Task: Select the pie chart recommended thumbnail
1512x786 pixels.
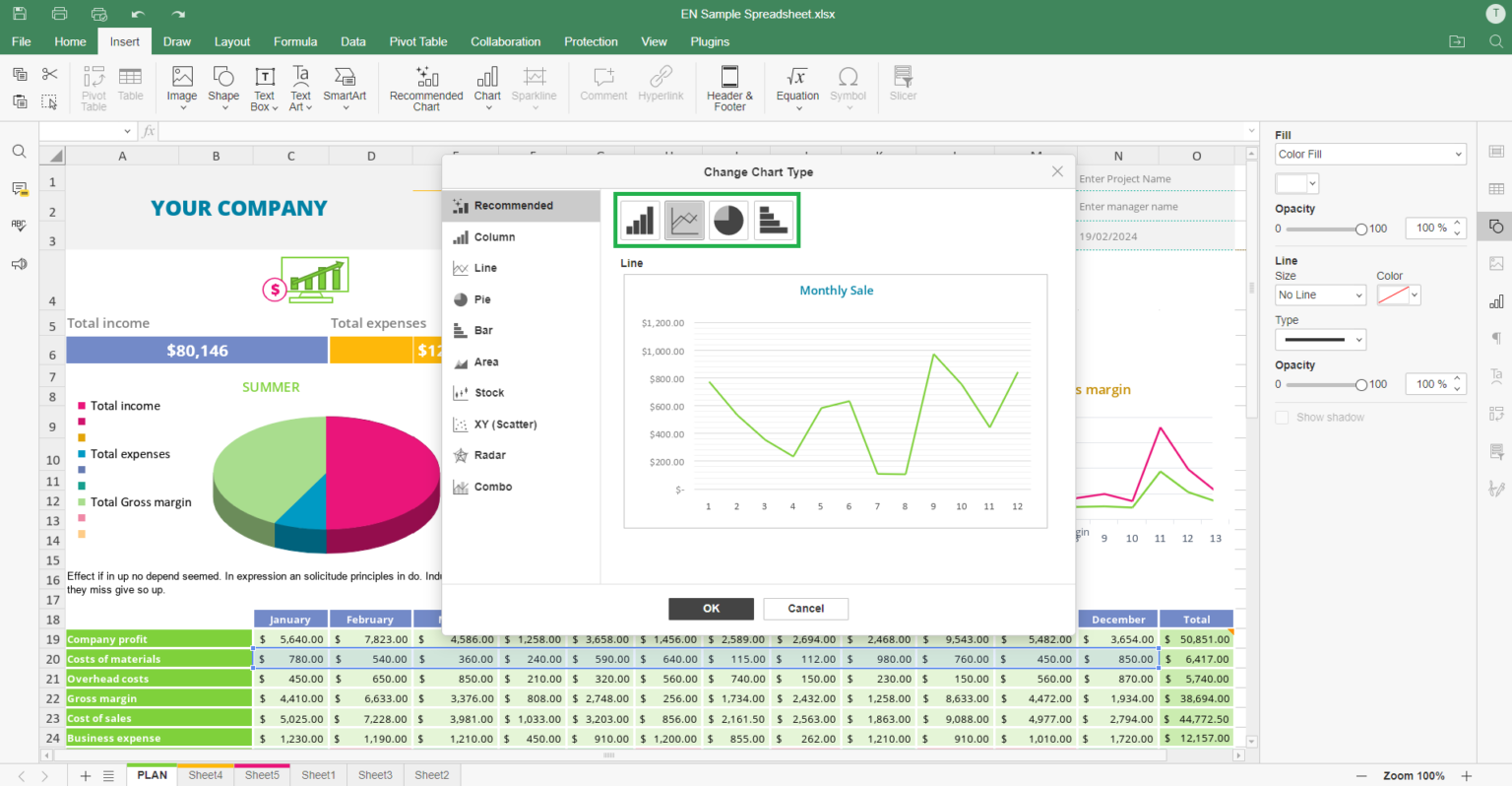Action: coord(728,220)
